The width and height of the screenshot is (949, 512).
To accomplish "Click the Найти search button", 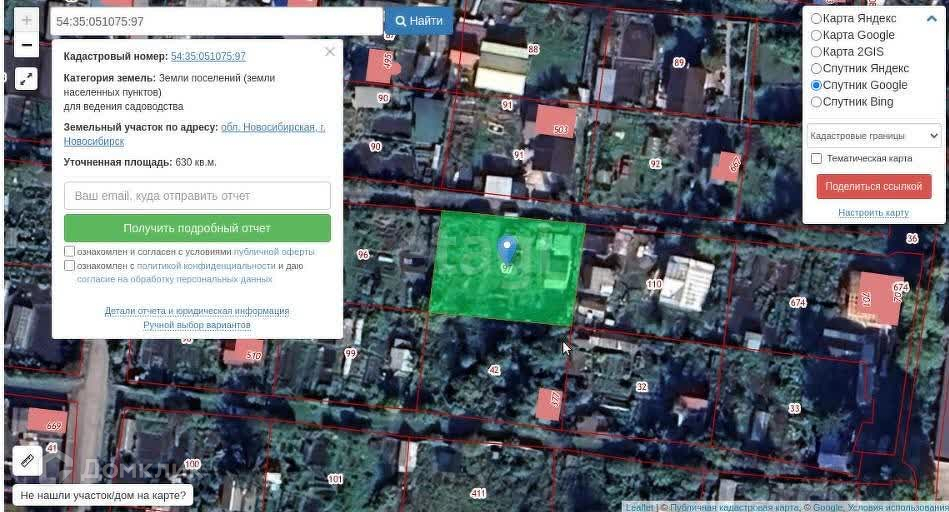I will [x=419, y=21].
